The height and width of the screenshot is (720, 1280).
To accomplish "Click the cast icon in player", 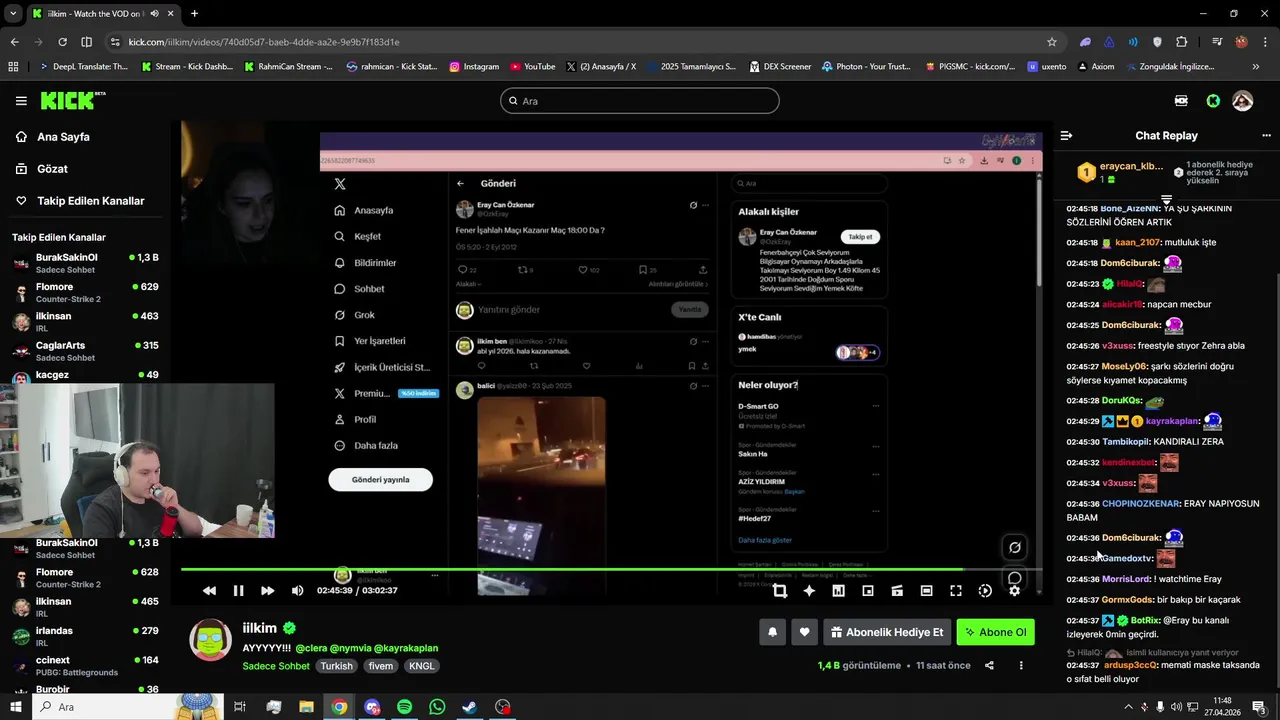I will coord(897,591).
